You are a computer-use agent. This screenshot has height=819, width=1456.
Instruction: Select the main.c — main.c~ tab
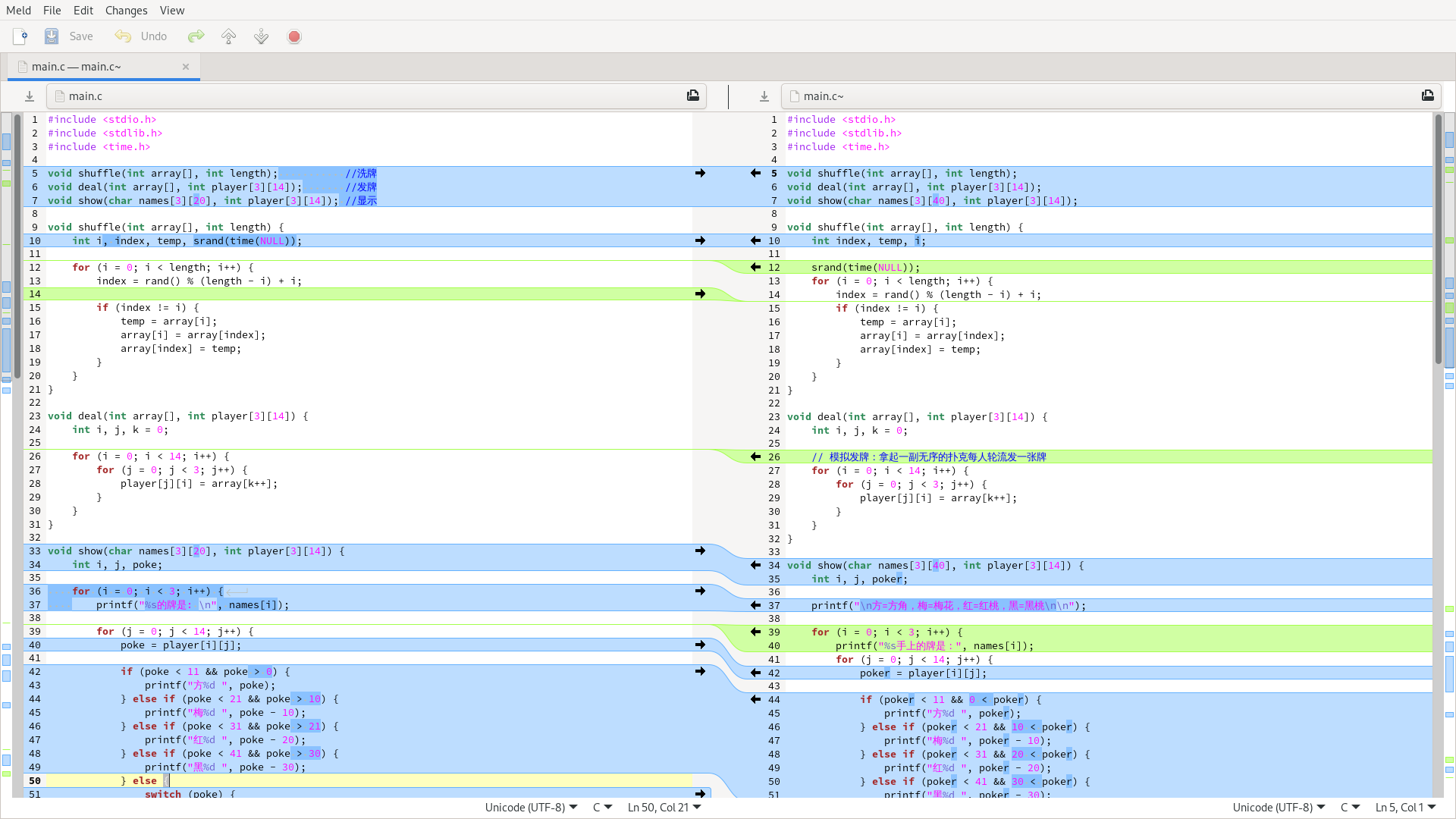[x=104, y=67]
